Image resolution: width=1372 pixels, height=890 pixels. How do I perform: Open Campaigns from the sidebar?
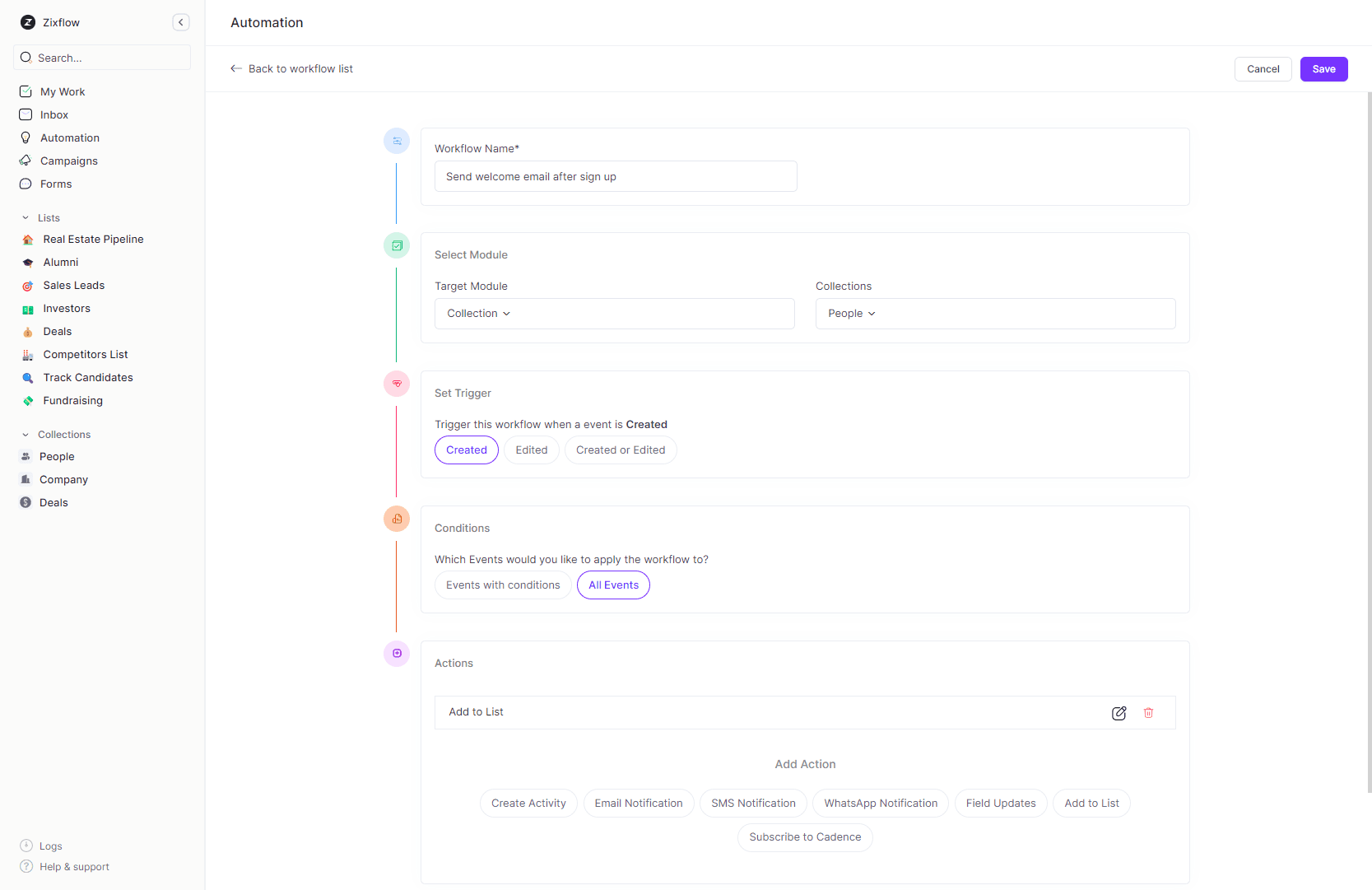pyautogui.click(x=67, y=161)
